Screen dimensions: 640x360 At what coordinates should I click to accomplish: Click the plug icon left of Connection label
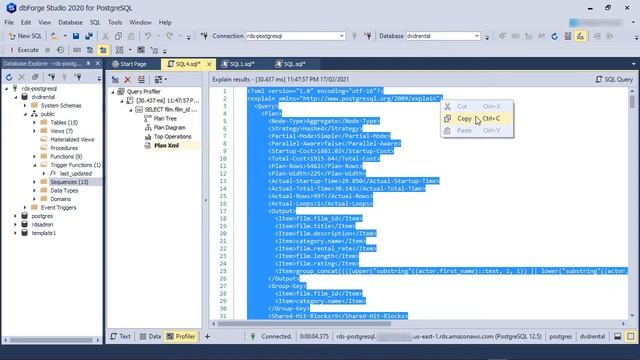point(204,36)
